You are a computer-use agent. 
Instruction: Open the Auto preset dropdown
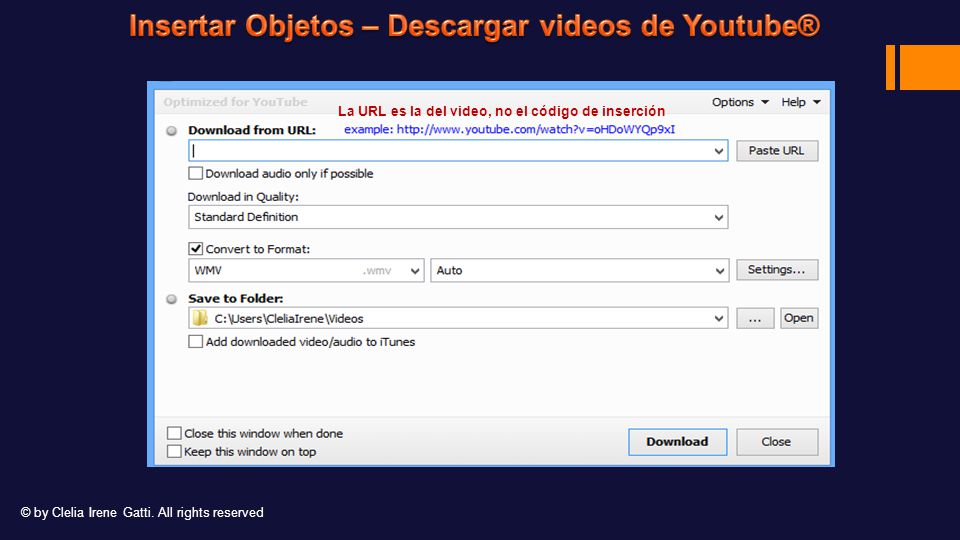pos(580,271)
